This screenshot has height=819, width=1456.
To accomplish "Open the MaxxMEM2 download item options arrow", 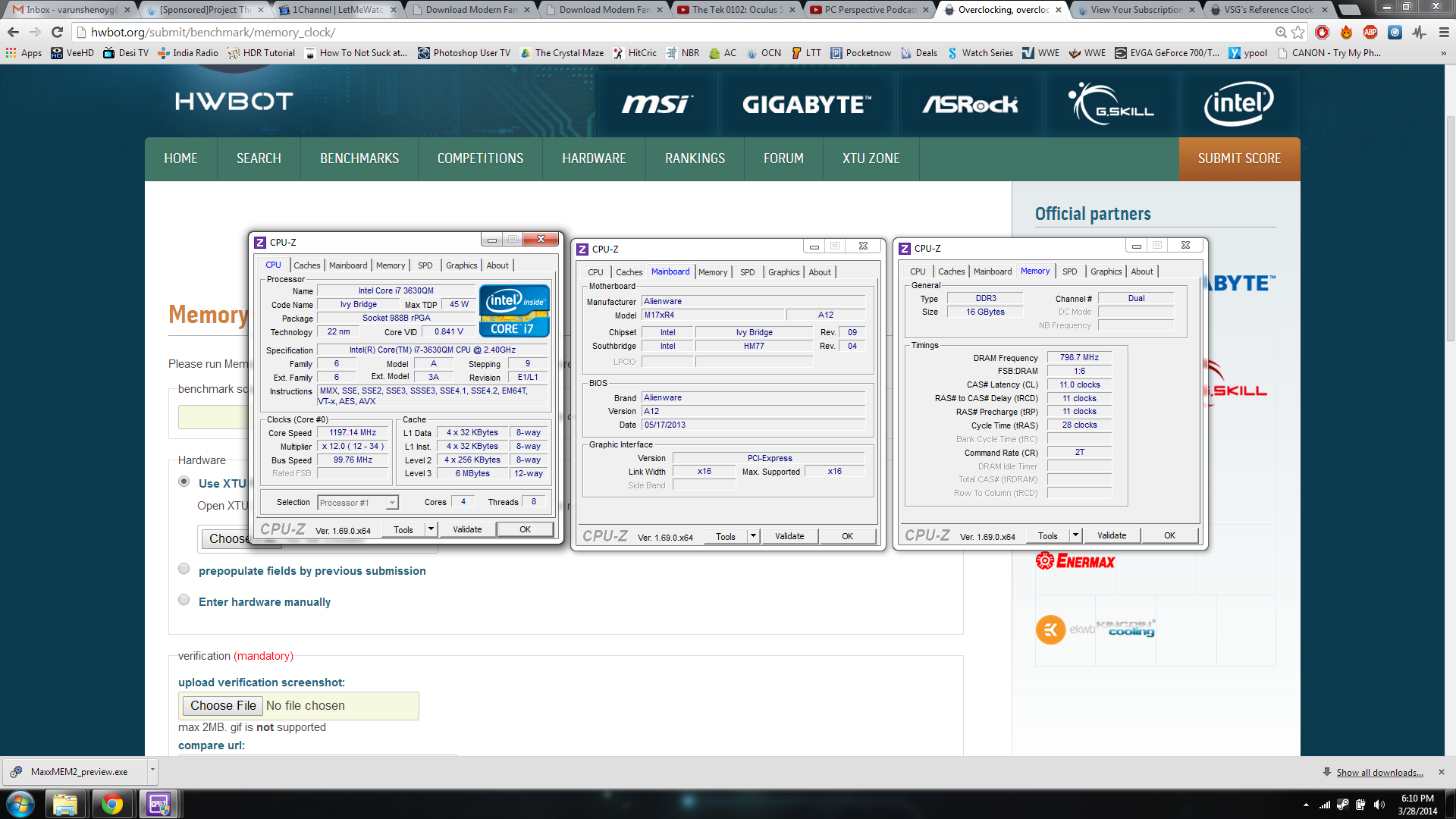I will (152, 770).
